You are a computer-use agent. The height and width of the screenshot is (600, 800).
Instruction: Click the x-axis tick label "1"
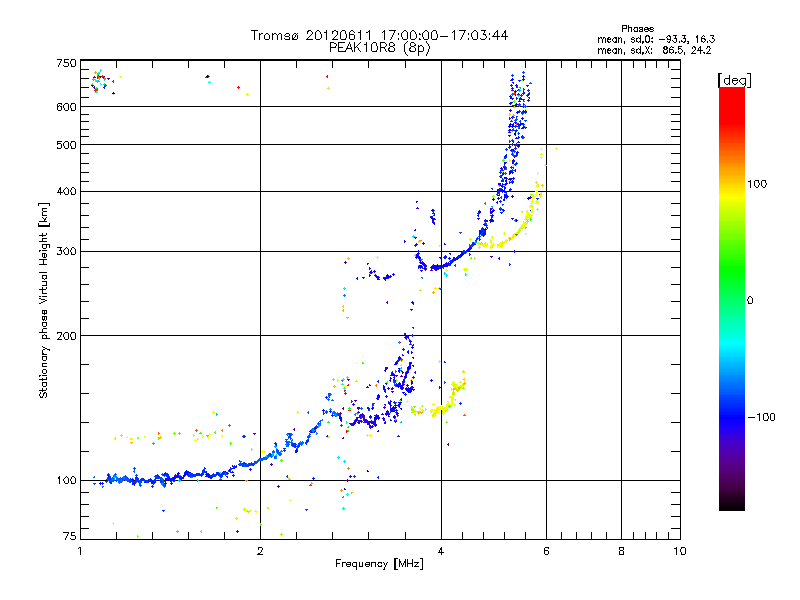pos(80,551)
